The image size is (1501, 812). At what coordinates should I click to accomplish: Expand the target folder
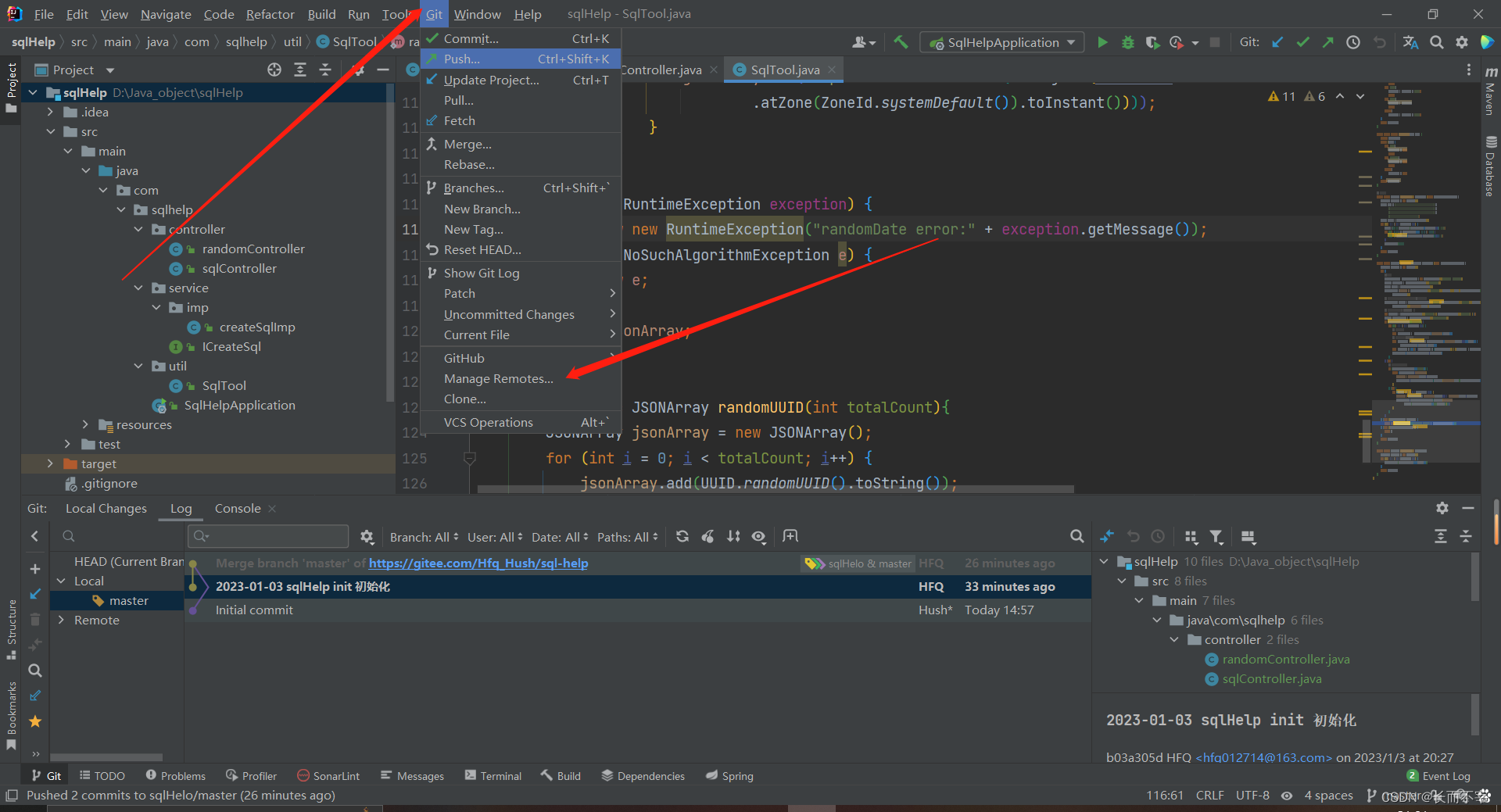click(x=51, y=463)
